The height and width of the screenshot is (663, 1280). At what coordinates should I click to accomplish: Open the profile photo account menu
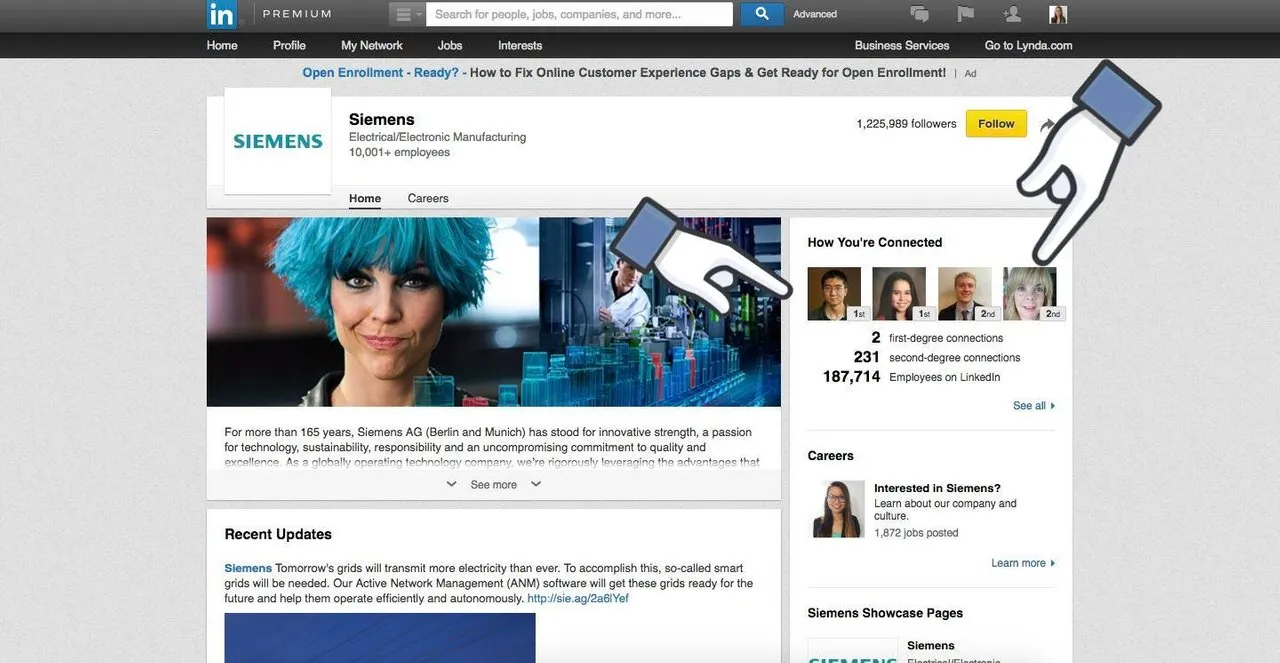[1058, 14]
